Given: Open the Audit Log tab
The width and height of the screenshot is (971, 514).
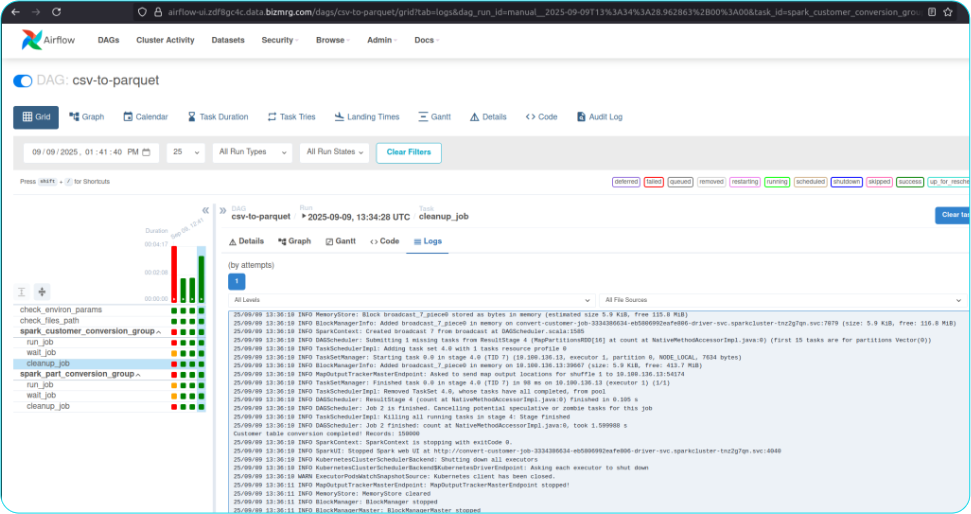Looking at the screenshot, I should coord(599,117).
